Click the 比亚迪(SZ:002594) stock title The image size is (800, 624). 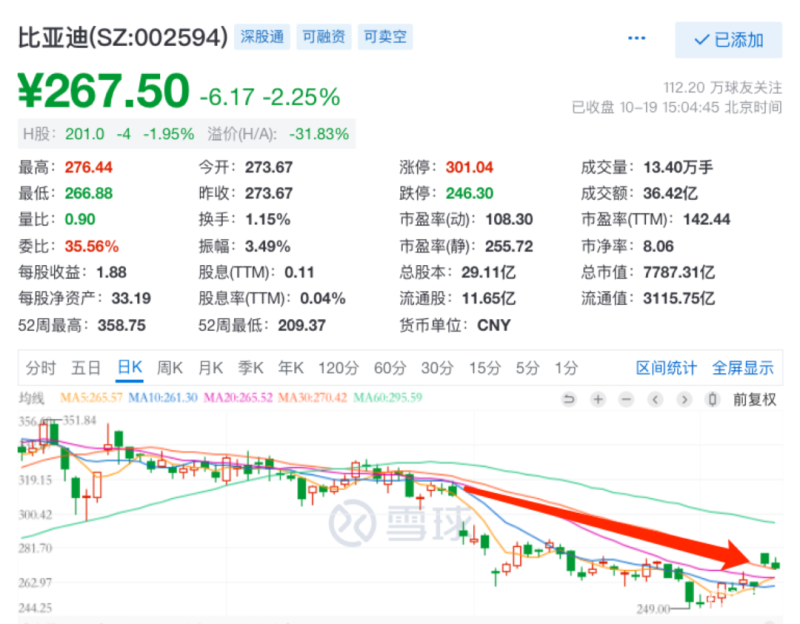pyautogui.click(x=123, y=37)
